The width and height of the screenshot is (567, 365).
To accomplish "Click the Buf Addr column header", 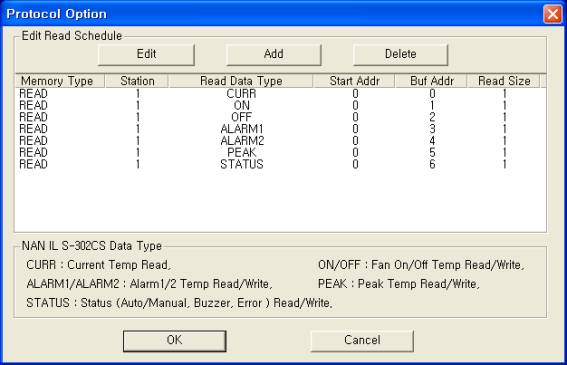I will pyautogui.click(x=431, y=81).
